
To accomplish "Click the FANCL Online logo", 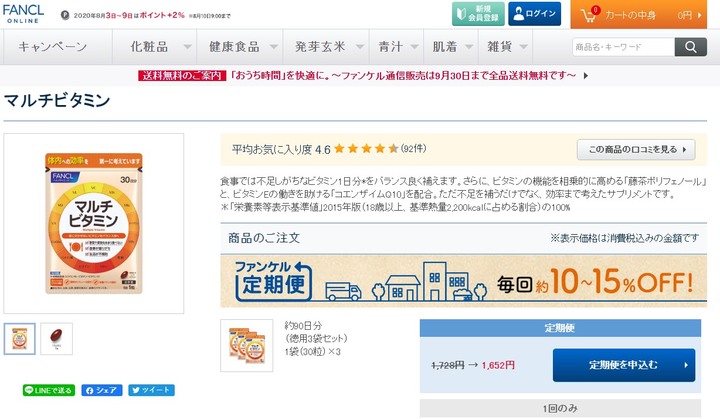I will point(23,13).
